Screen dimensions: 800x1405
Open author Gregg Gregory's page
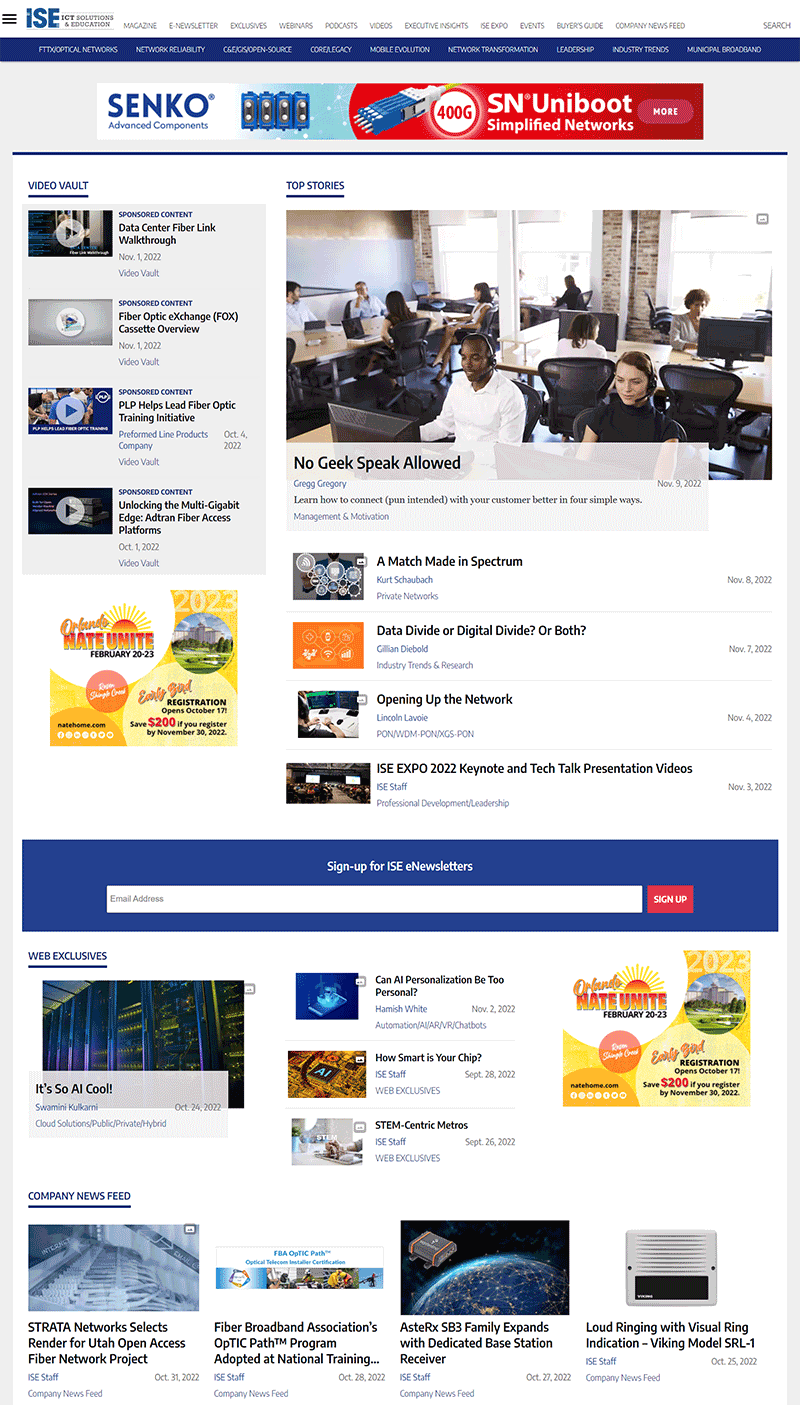320,484
